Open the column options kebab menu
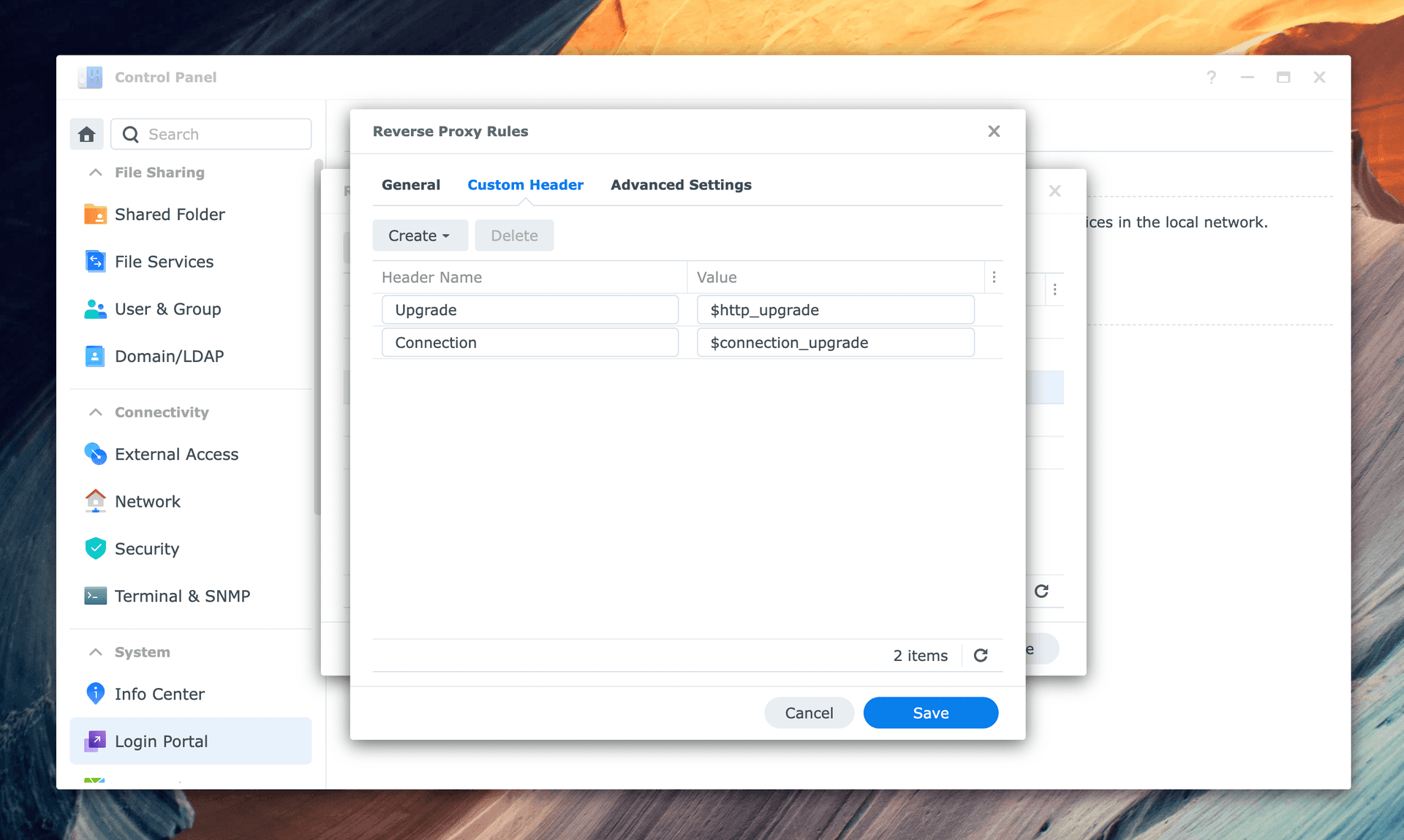 (993, 277)
